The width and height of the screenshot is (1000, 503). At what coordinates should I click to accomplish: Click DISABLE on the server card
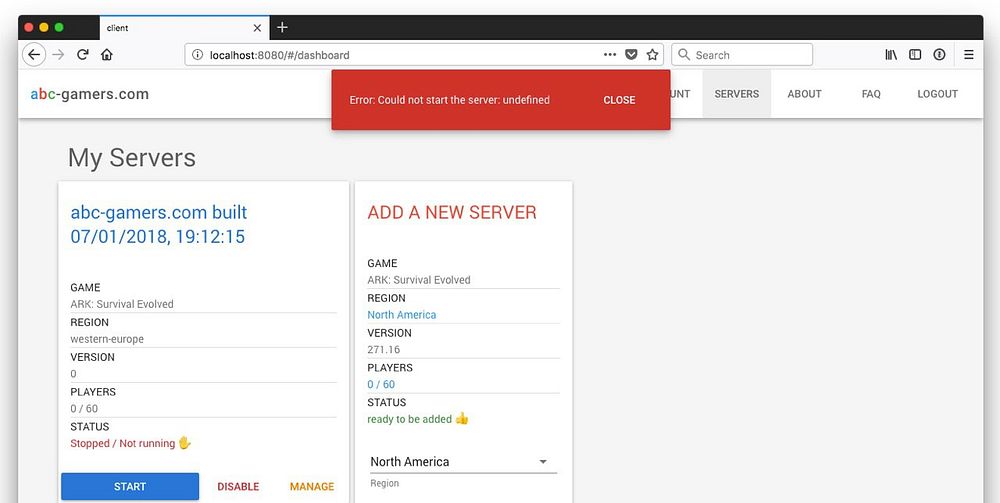pos(238,486)
